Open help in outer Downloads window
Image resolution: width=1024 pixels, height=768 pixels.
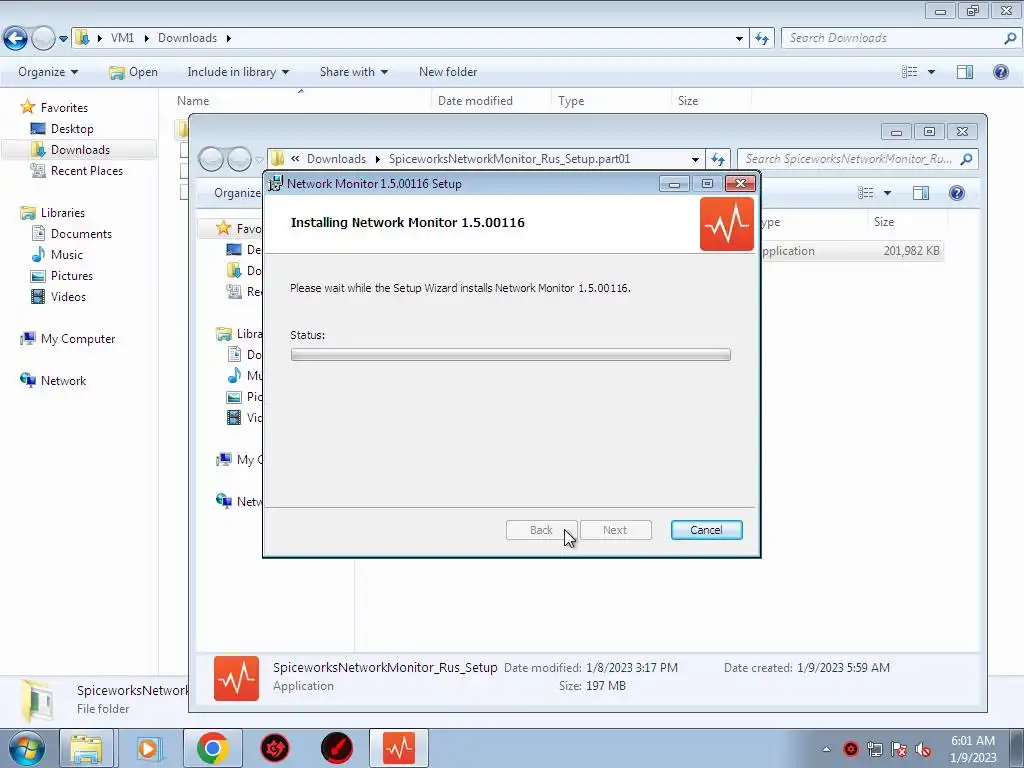tap(1000, 72)
